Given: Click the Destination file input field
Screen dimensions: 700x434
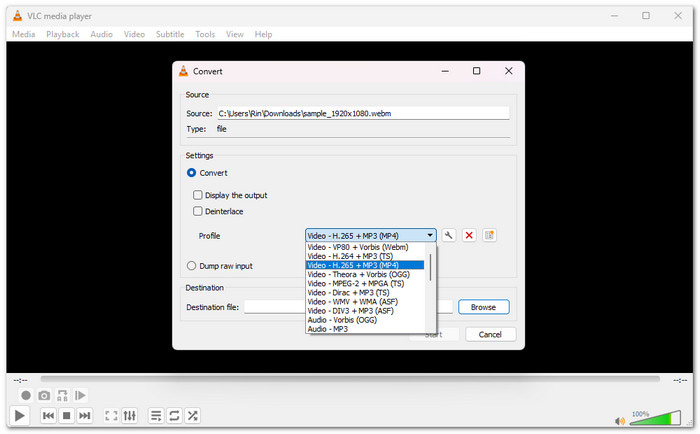Looking at the screenshot, I should click(349, 307).
